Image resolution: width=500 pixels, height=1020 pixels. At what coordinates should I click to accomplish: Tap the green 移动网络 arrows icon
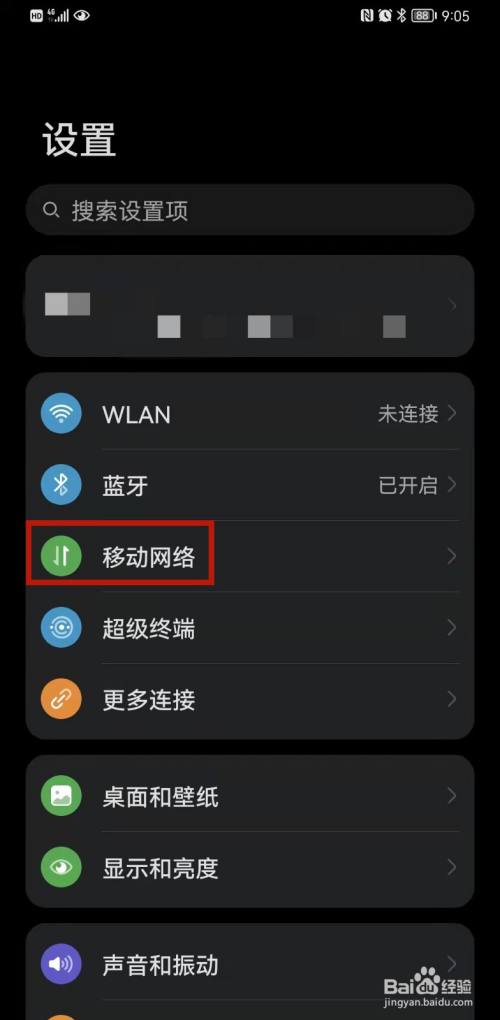61,556
